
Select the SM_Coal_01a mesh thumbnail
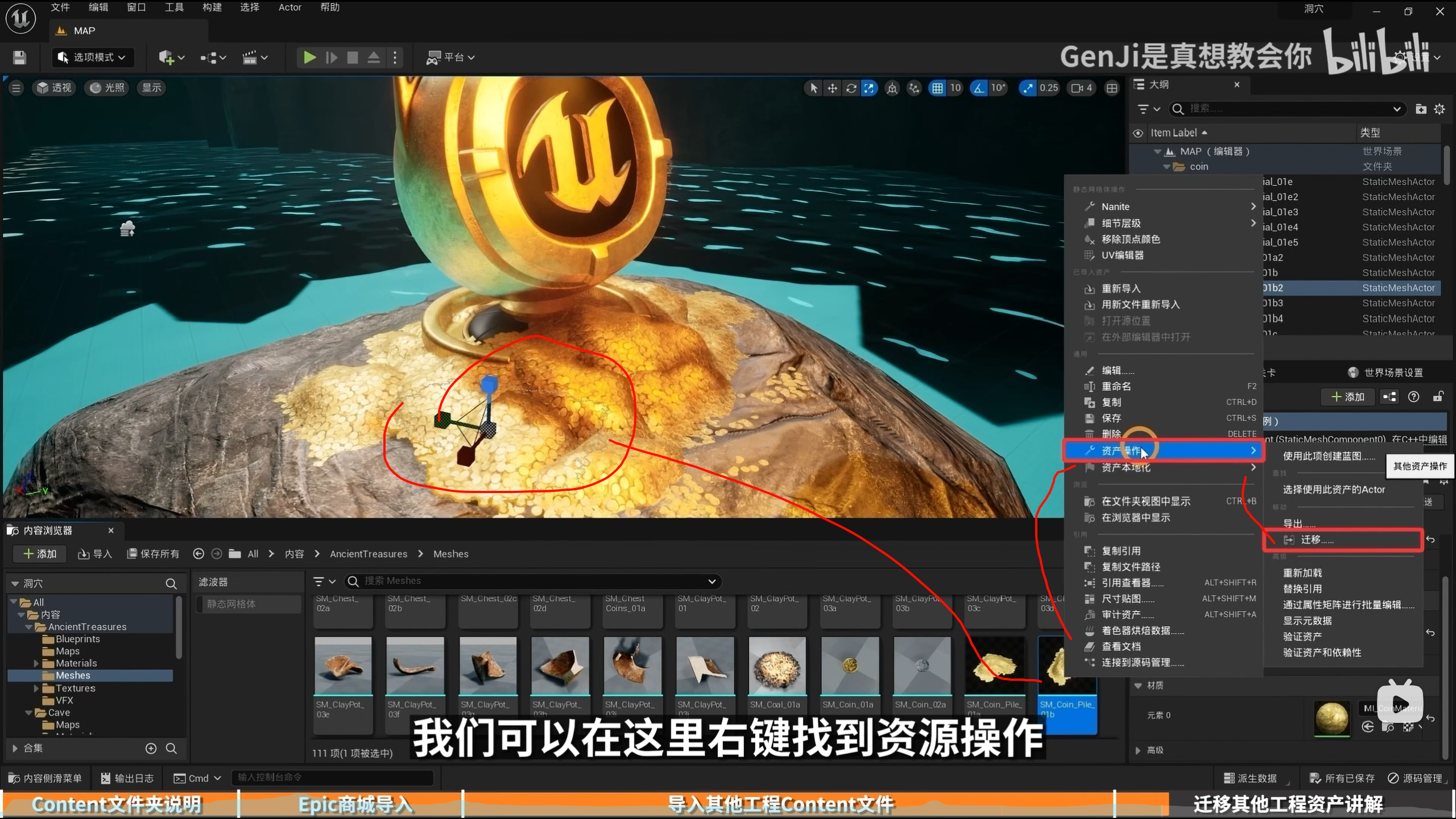click(x=777, y=667)
